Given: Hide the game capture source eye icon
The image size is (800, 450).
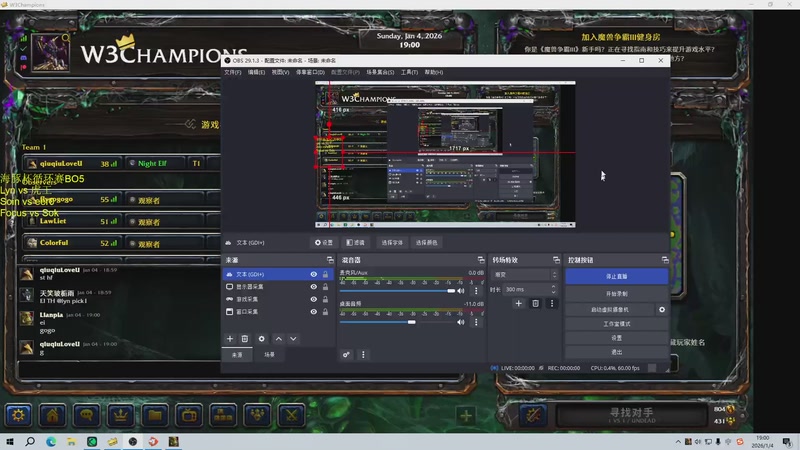Looking at the screenshot, I should pos(314,299).
